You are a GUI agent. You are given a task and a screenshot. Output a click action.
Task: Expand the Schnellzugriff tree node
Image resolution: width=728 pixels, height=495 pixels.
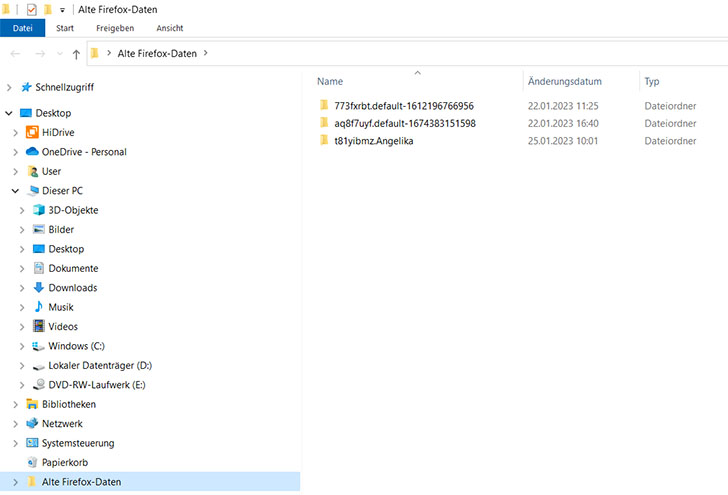9,87
